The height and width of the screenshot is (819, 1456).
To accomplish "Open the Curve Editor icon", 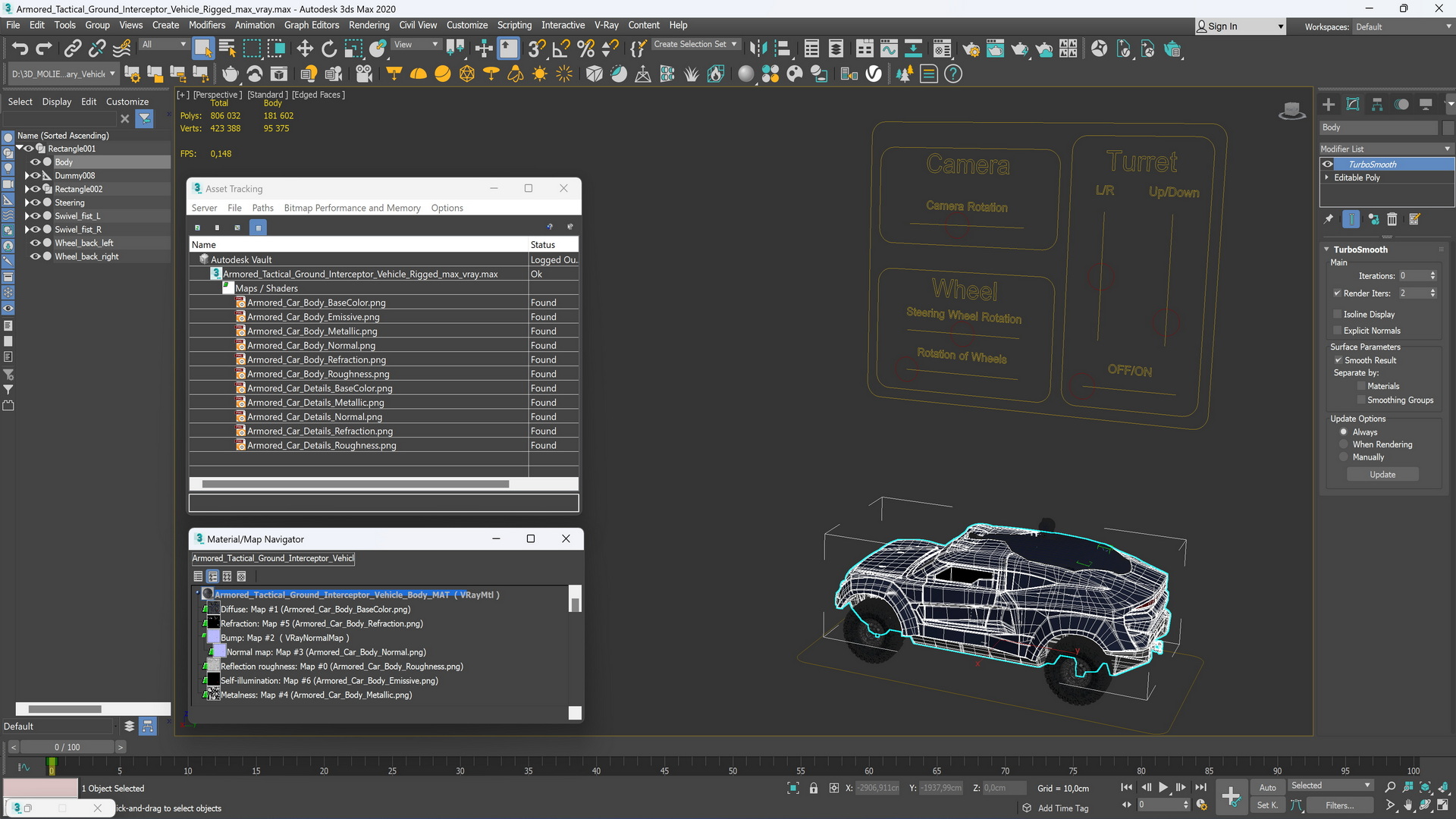I will coord(889,49).
